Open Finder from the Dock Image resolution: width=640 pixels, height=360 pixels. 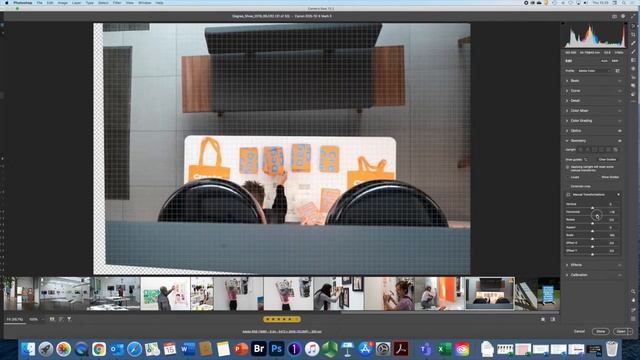tap(28, 349)
